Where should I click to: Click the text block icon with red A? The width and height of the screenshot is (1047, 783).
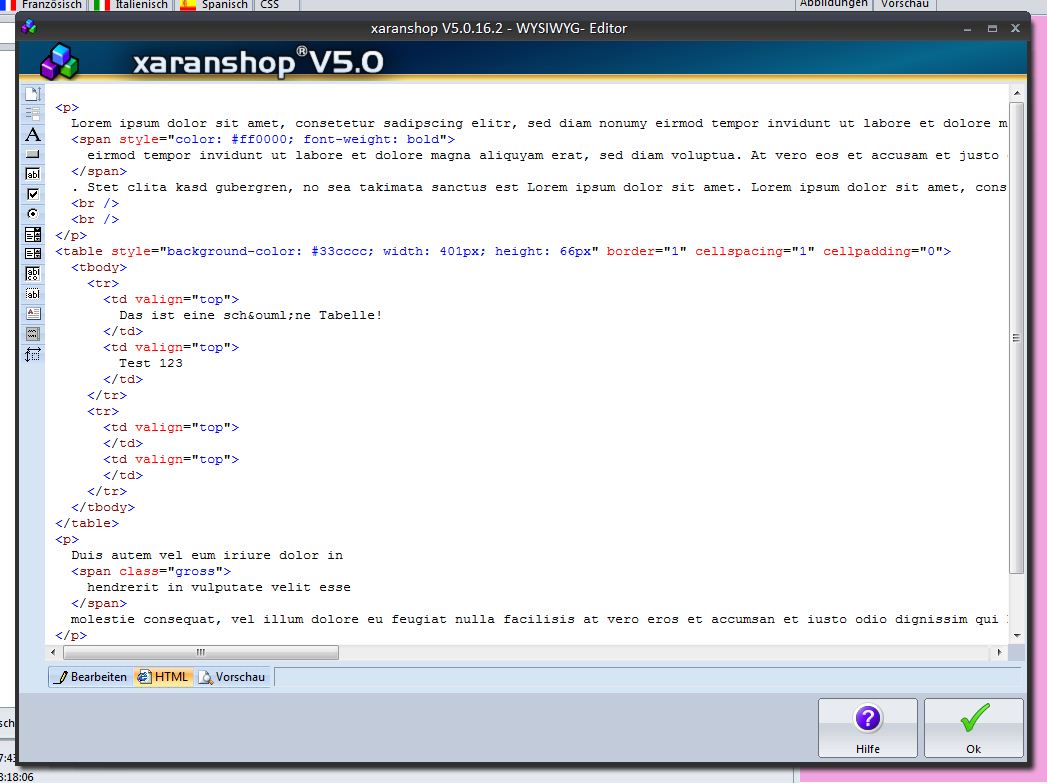coord(33,313)
